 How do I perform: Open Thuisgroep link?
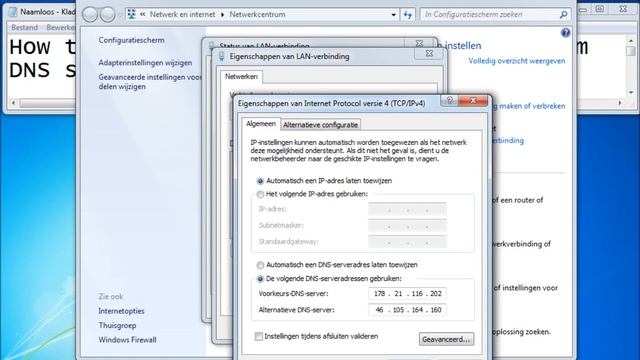[x=117, y=326]
